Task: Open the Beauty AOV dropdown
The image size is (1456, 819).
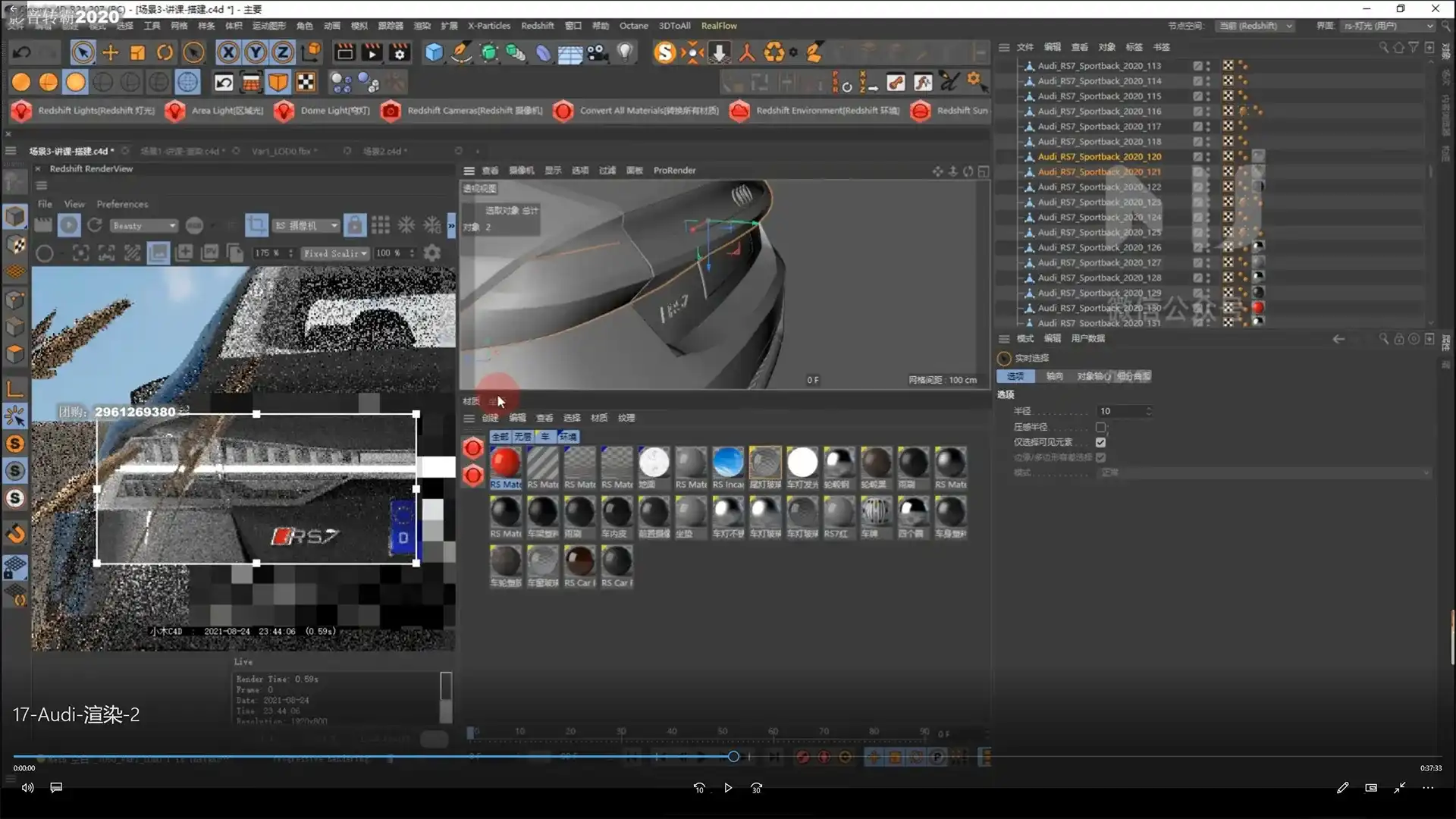Action: tap(144, 226)
